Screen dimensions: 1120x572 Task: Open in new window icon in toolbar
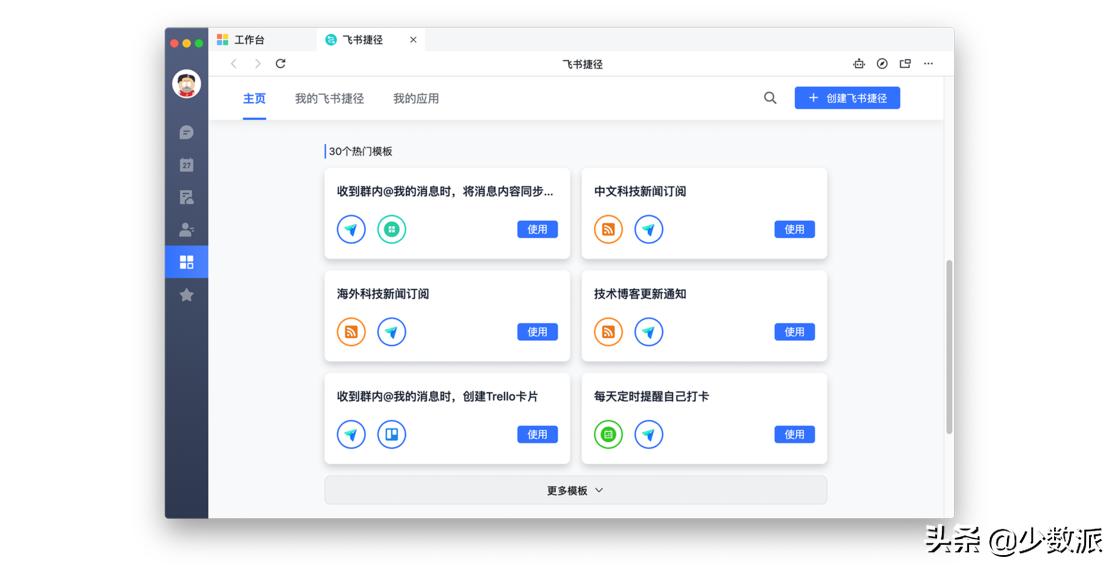tap(905, 64)
